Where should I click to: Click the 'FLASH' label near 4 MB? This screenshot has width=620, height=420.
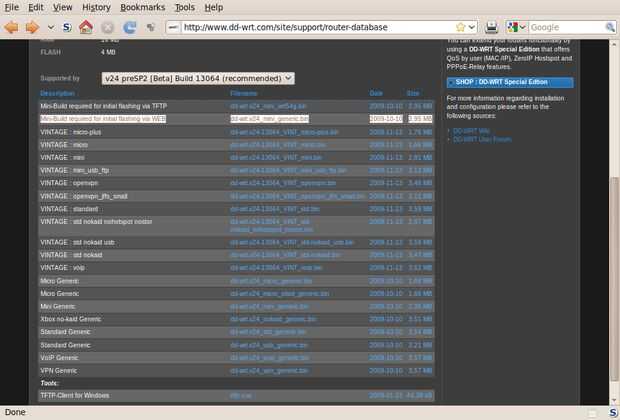(x=51, y=52)
